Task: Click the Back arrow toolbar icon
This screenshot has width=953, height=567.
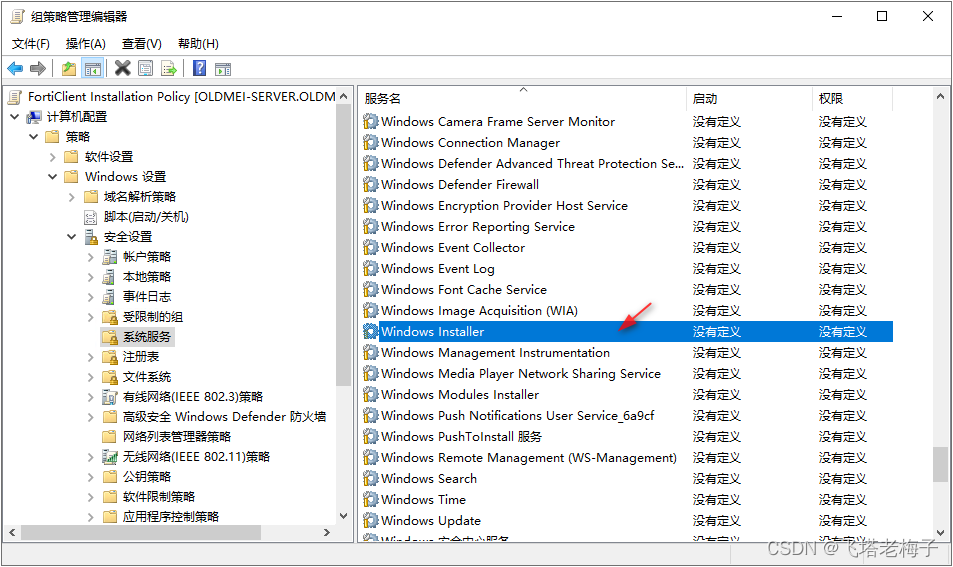Action: (15, 69)
